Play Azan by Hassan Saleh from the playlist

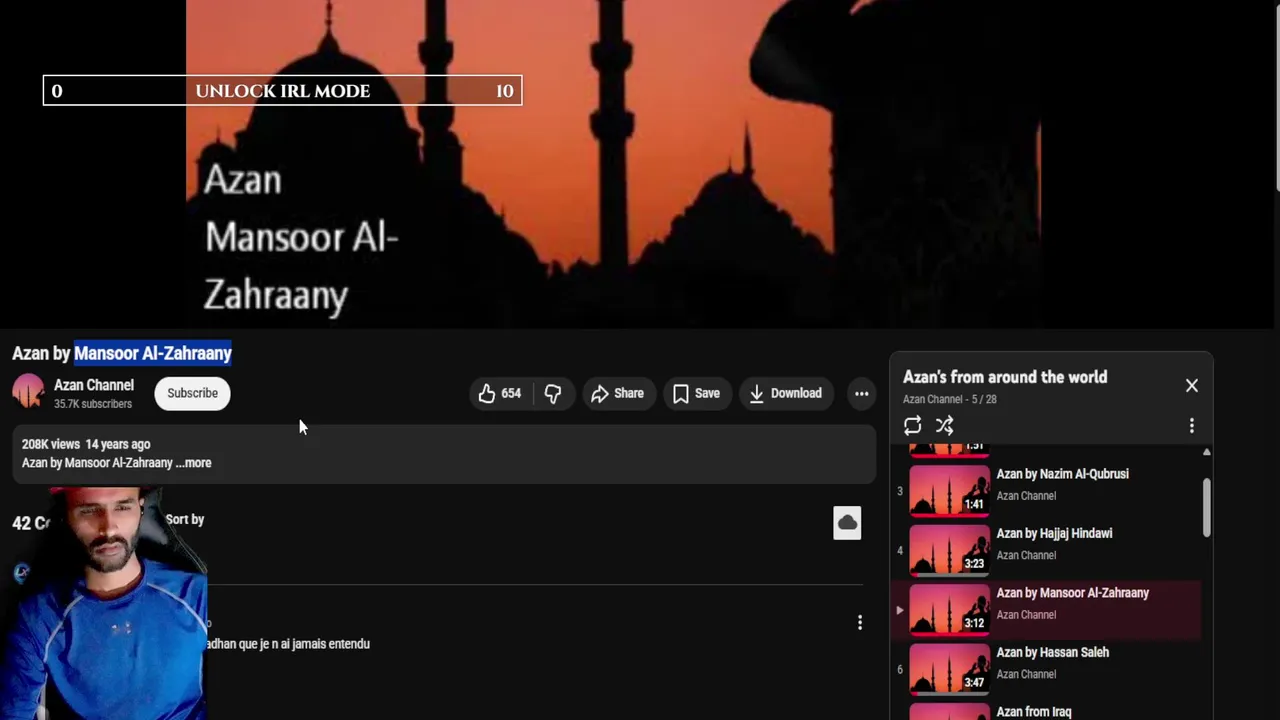click(1047, 668)
